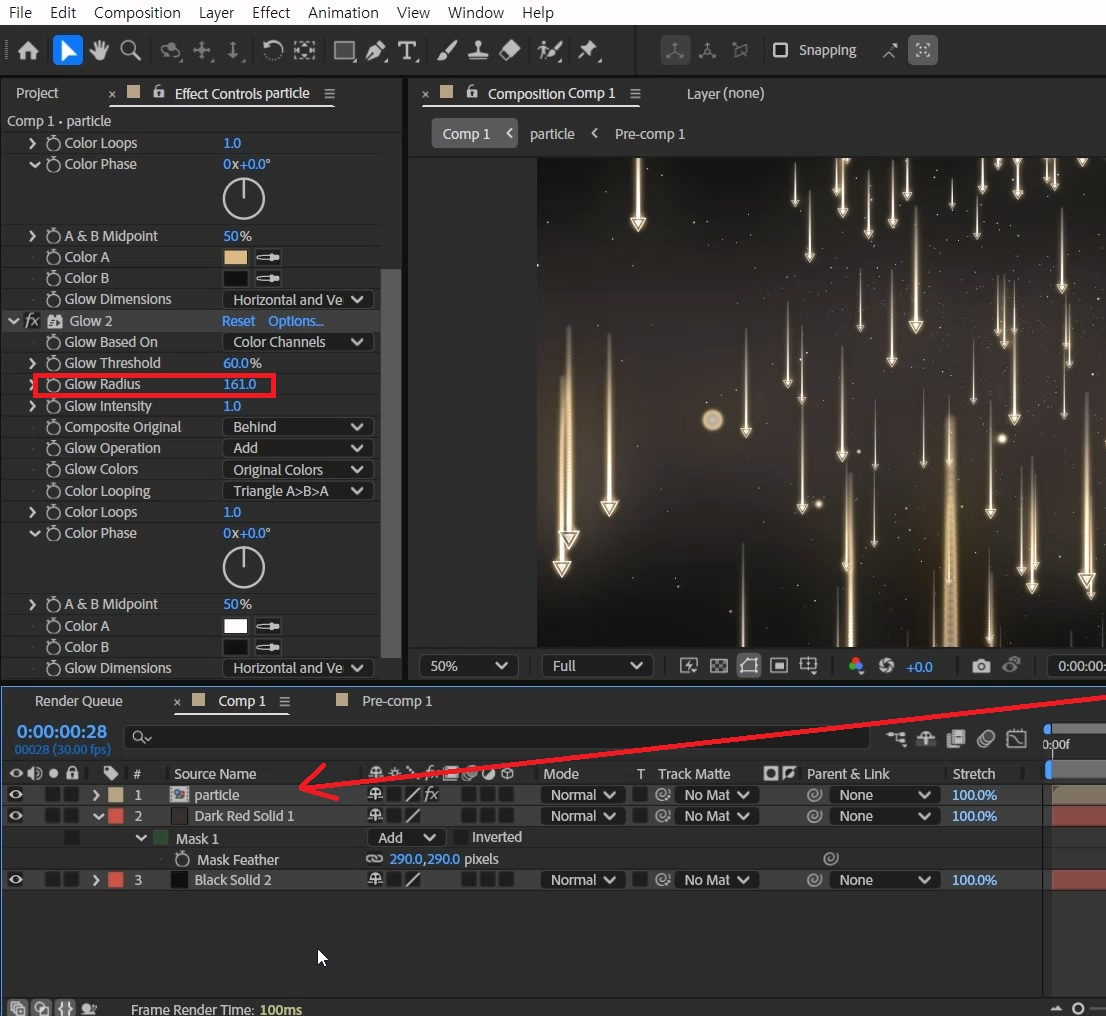Open the Effect menu

(271, 13)
